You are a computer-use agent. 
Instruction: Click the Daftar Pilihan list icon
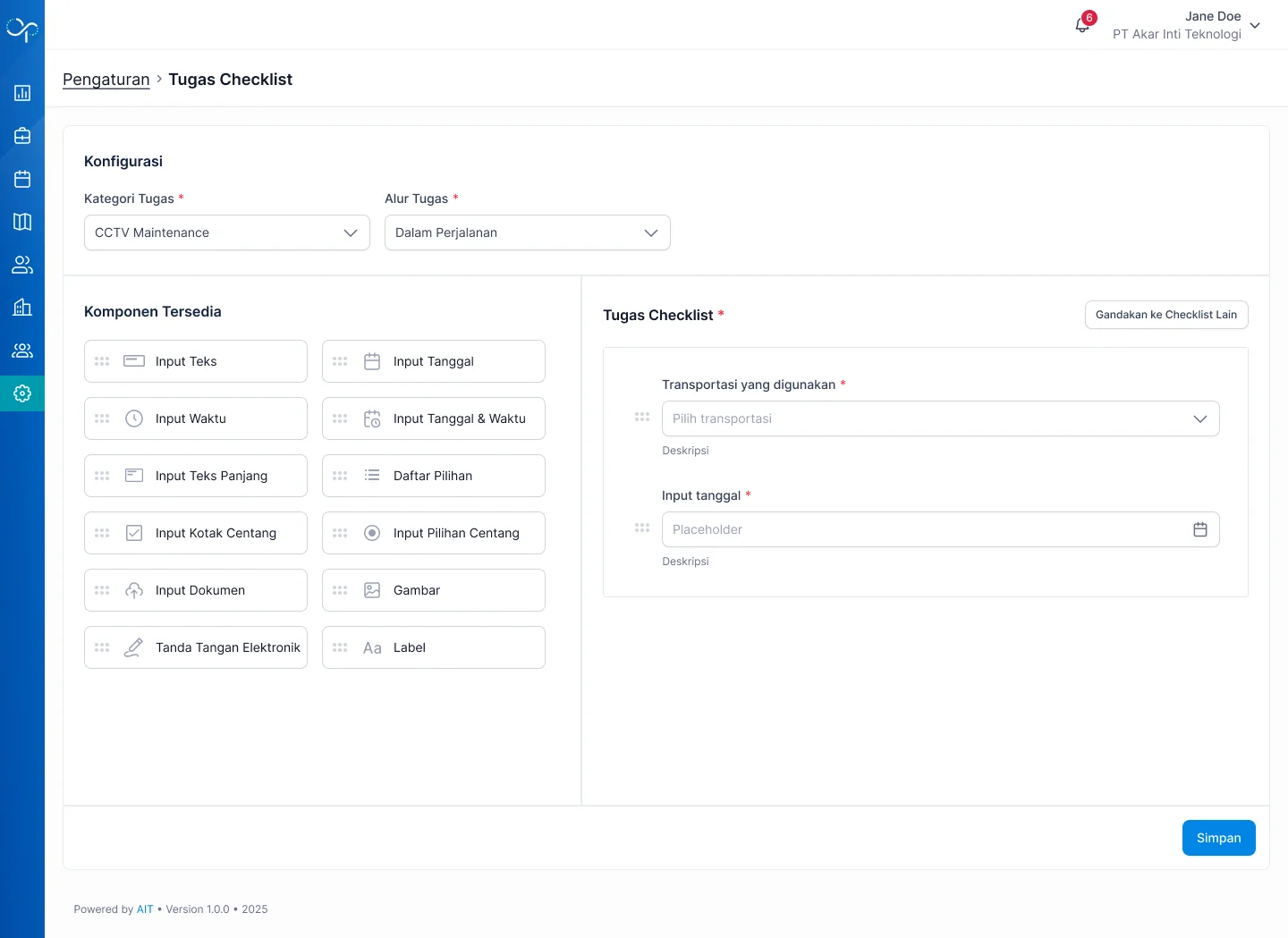[x=372, y=476]
